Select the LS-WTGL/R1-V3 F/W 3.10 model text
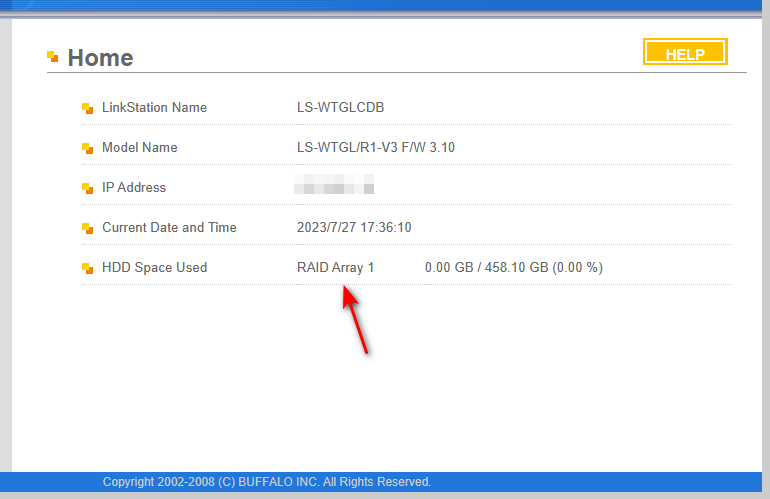 coord(376,147)
